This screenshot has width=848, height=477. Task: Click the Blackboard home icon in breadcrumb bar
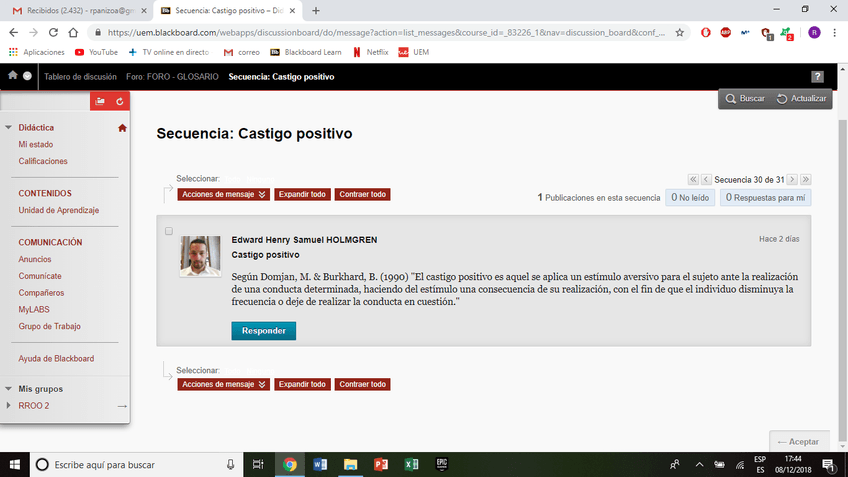[x=12, y=76]
